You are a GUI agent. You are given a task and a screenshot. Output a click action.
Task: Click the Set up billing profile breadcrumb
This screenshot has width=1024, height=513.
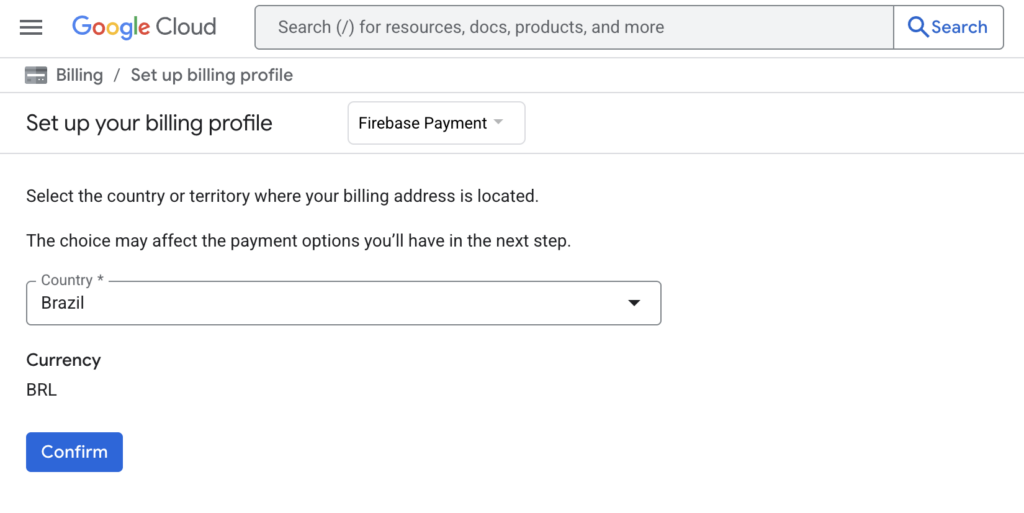point(211,75)
